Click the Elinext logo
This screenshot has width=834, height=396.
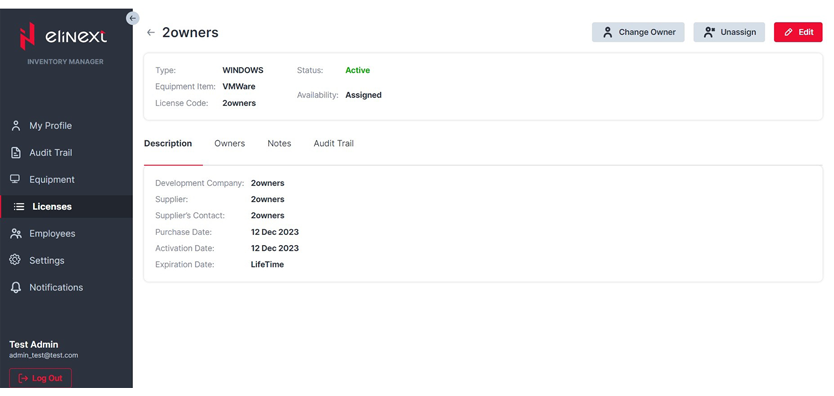coord(63,36)
